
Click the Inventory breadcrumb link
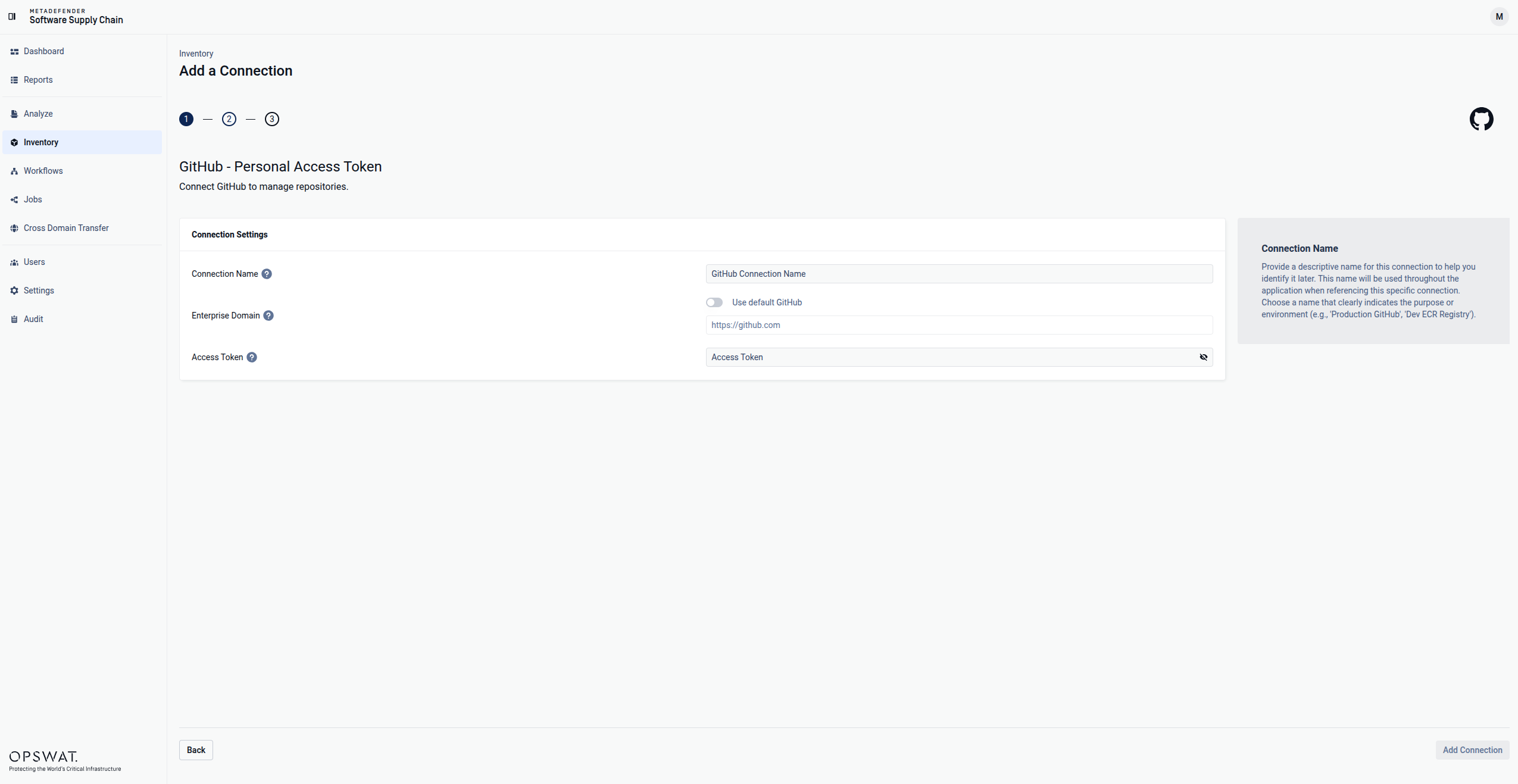(x=196, y=54)
